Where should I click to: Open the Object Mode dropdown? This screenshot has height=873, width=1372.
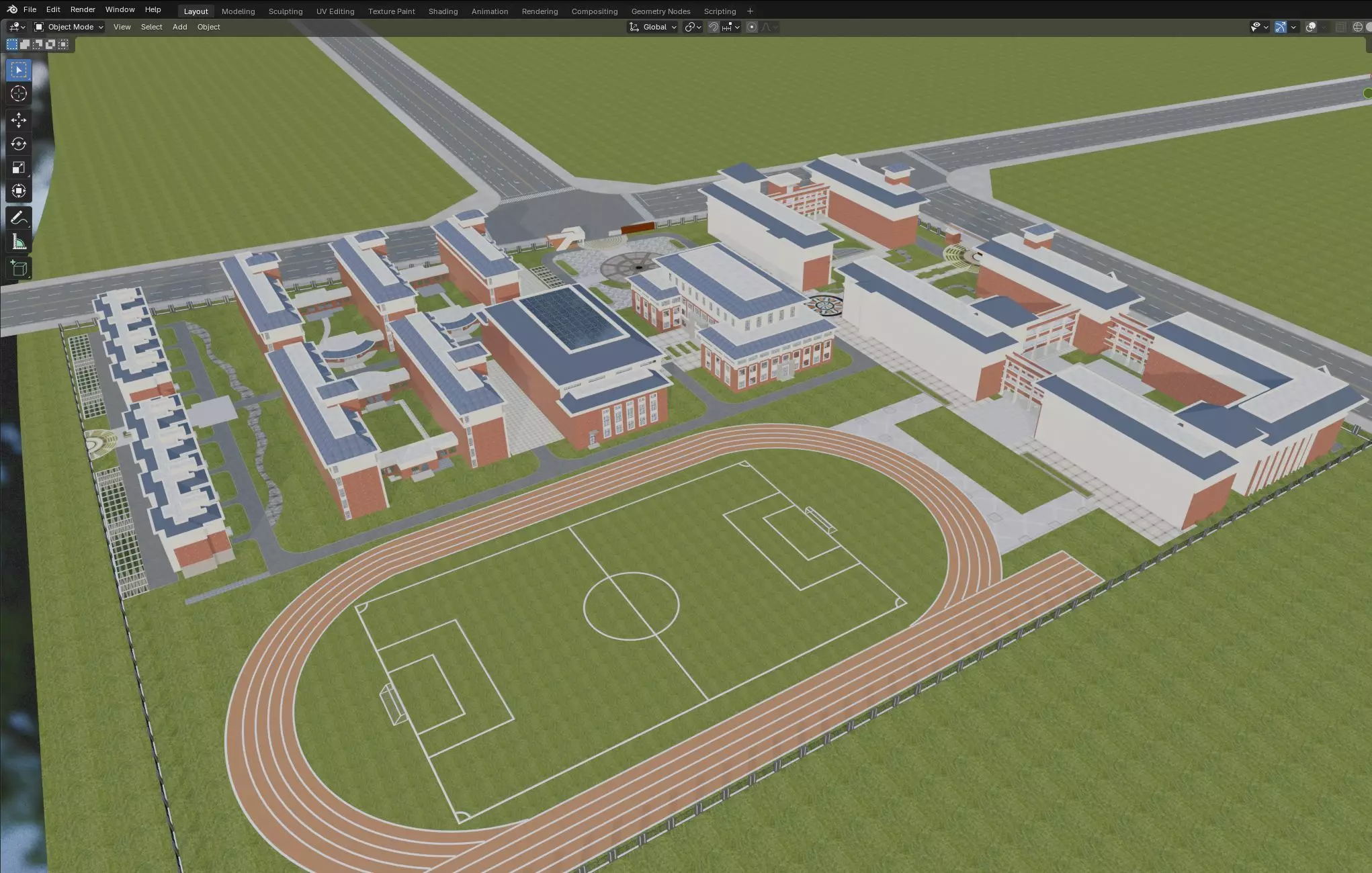pos(69,27)
